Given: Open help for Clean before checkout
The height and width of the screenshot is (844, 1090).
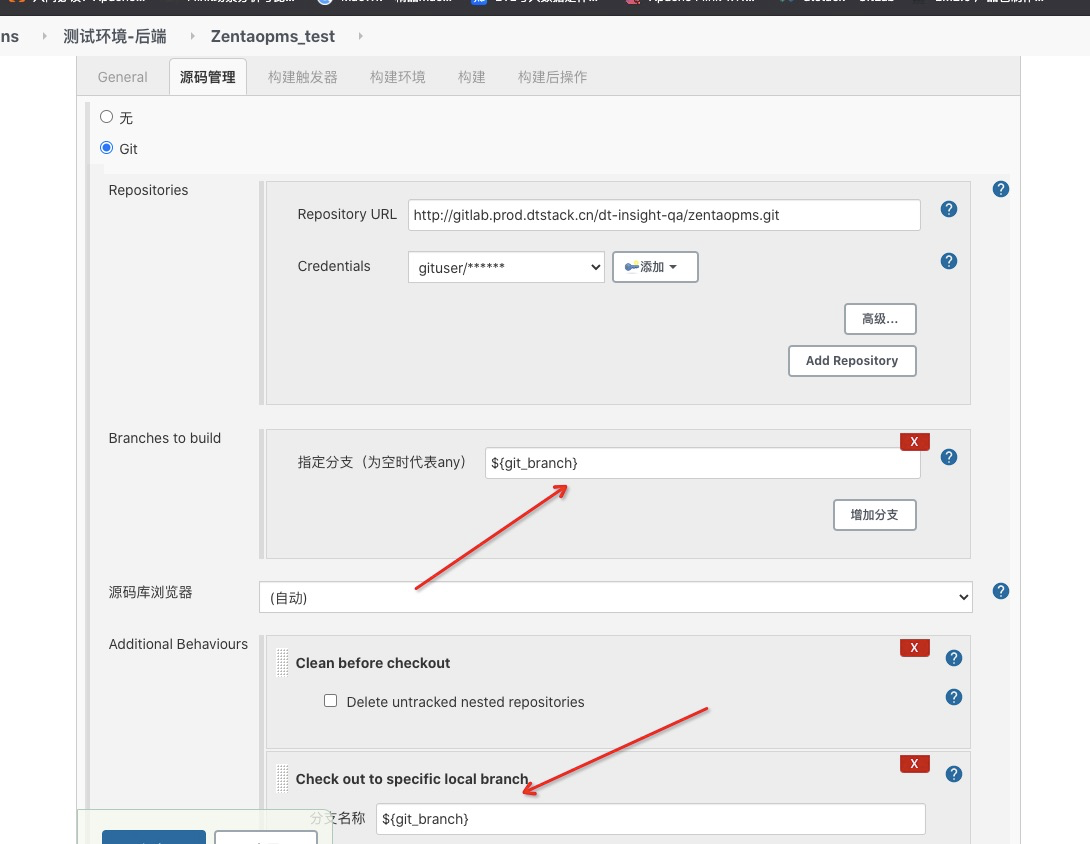Looking at the screenshot, I should tap(954, 658).
